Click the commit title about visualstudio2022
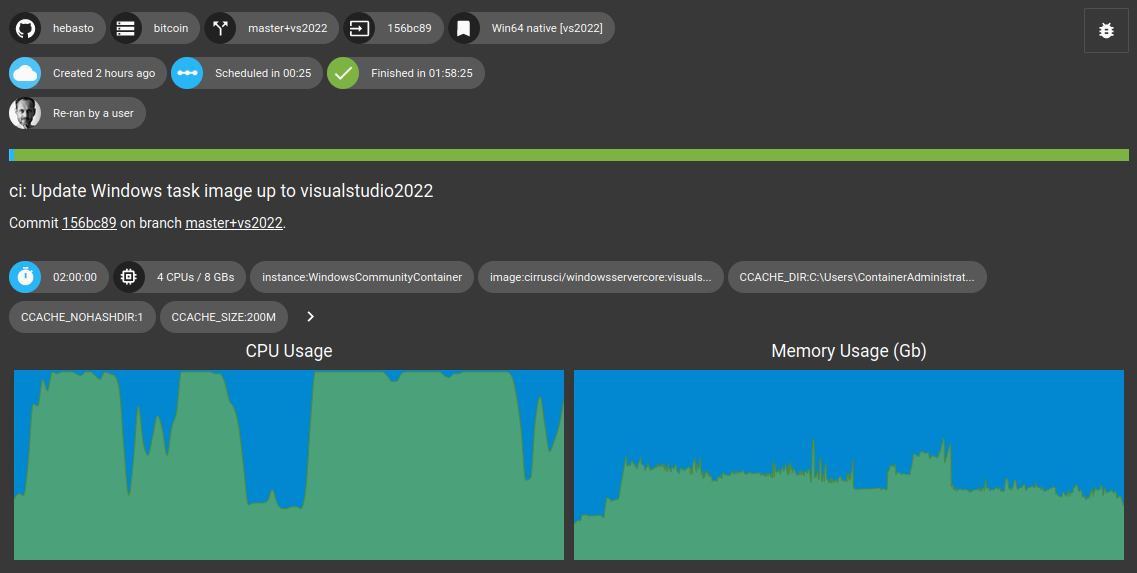 221,191
